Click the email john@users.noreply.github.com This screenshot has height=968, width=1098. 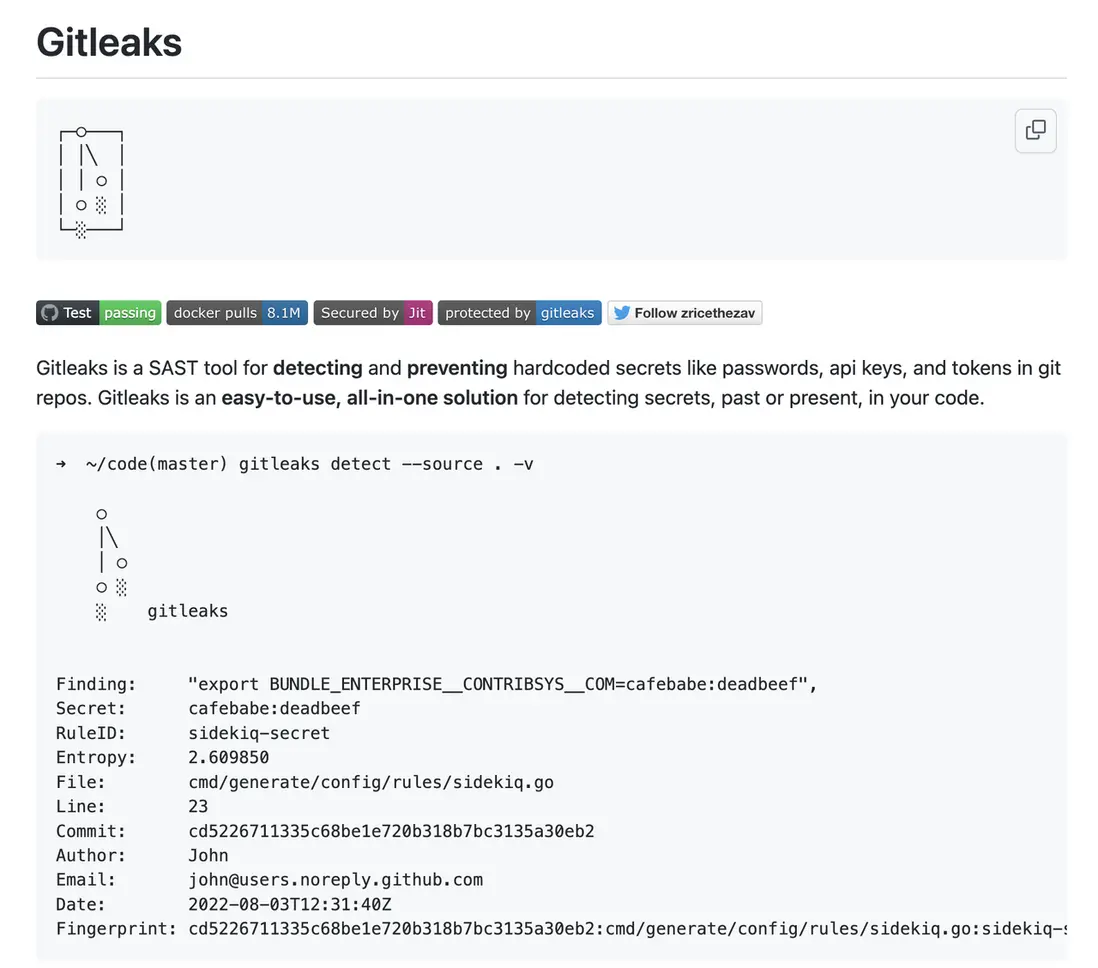335,880
